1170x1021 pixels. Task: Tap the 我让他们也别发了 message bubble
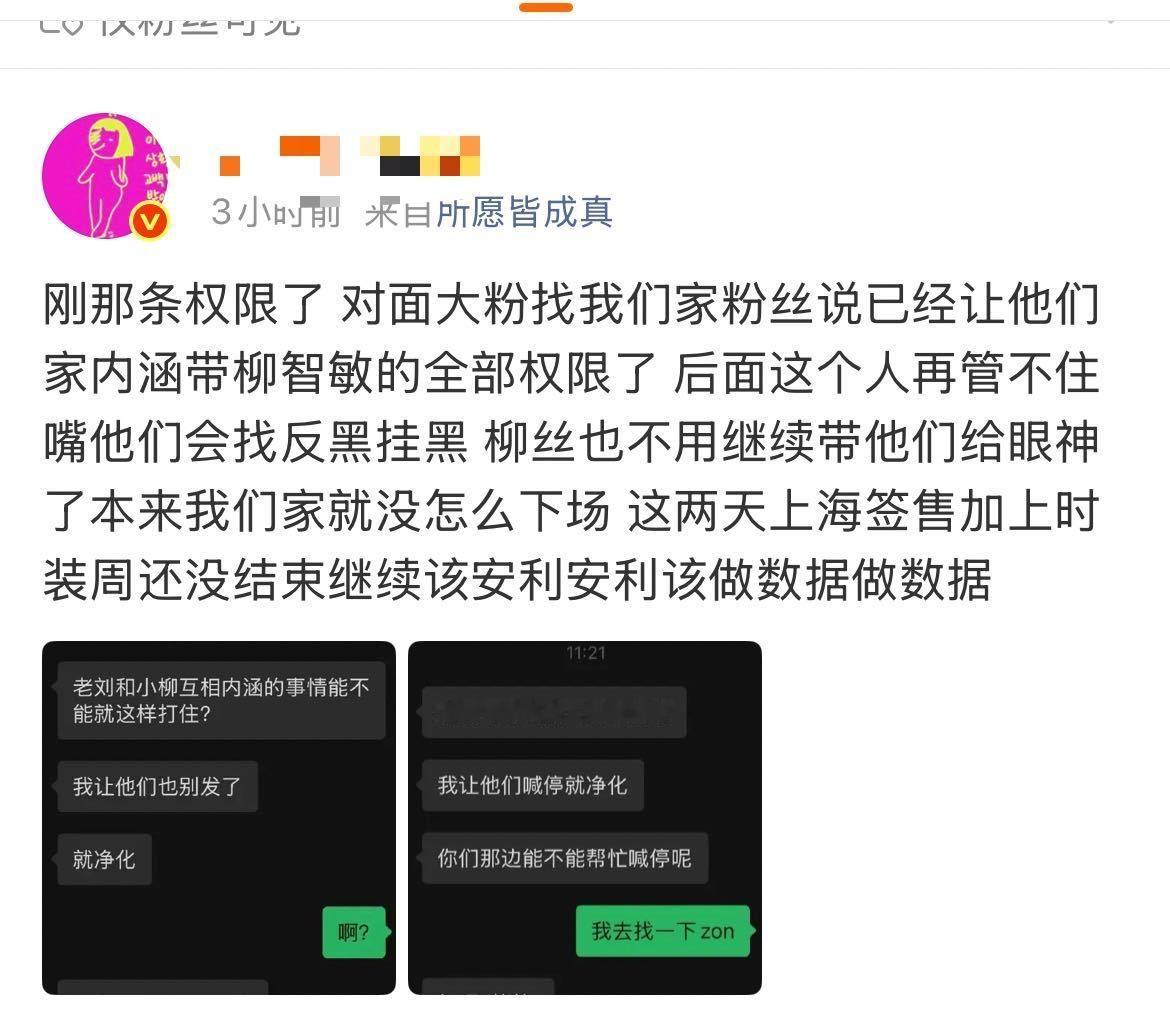click(157, 787)
